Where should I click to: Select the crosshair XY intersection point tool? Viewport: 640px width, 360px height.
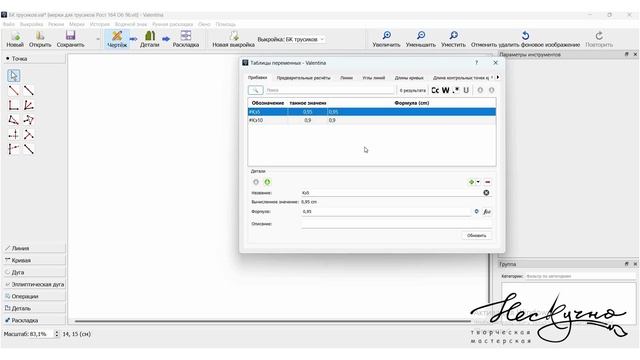click(13, 135)
